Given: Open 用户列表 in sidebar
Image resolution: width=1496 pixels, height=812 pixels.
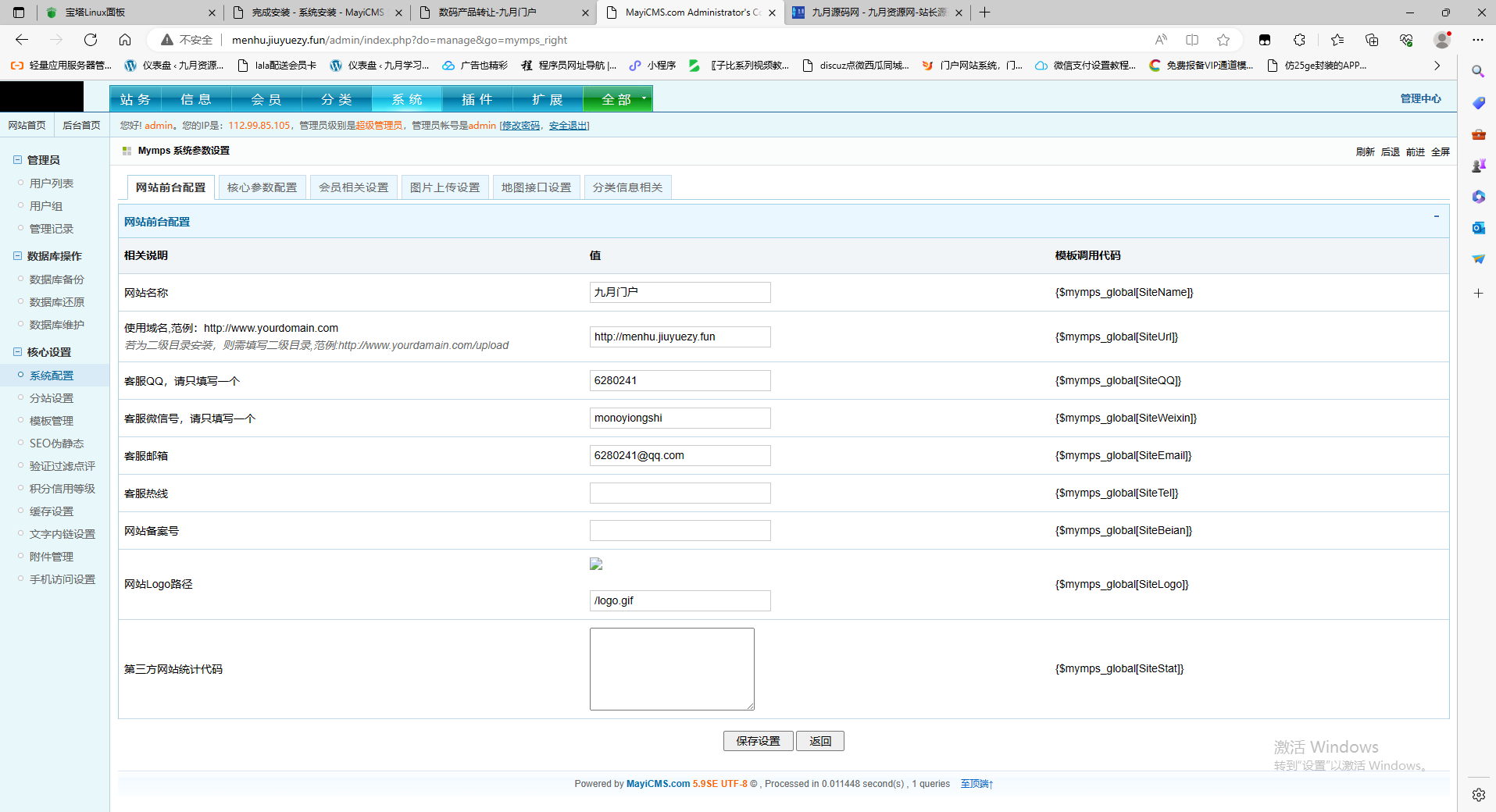Looking at the screenshot, I should 52,183.
